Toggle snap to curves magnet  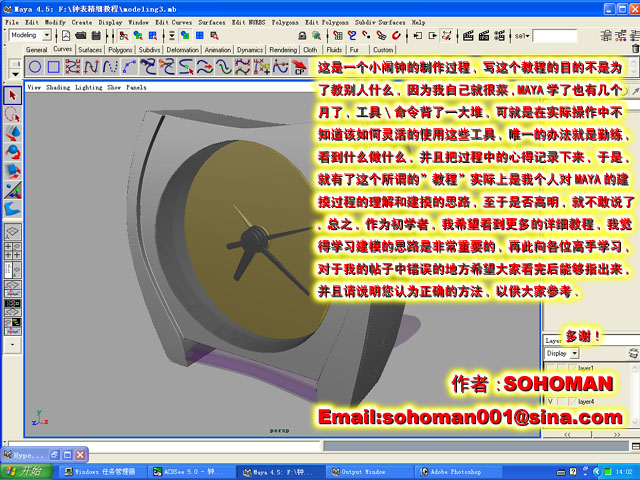click(352, 36)
